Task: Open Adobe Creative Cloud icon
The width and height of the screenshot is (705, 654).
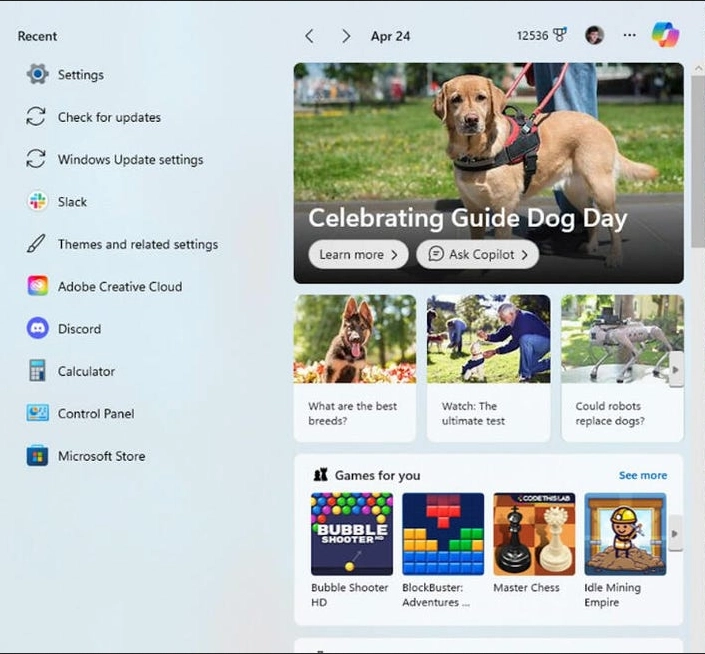Action: coord(37,286)
